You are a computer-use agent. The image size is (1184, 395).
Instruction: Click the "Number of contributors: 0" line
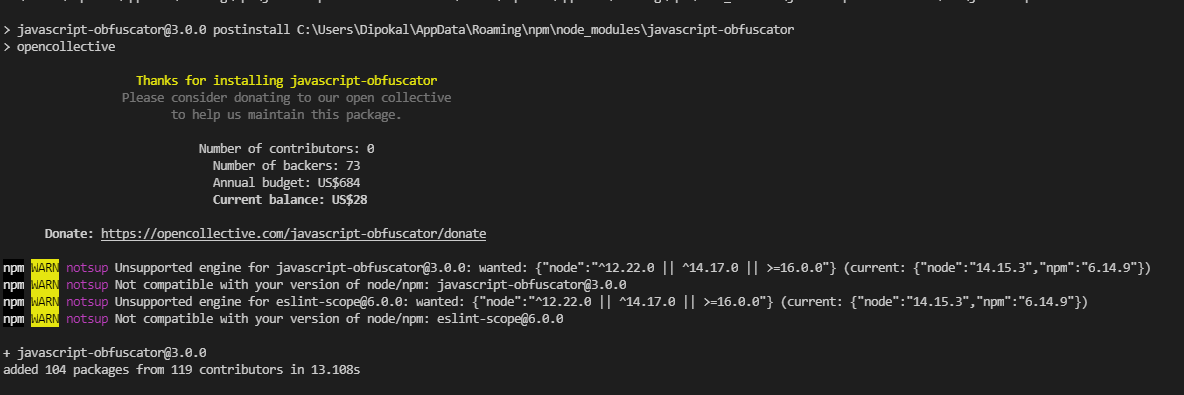[x=286, y=149]
